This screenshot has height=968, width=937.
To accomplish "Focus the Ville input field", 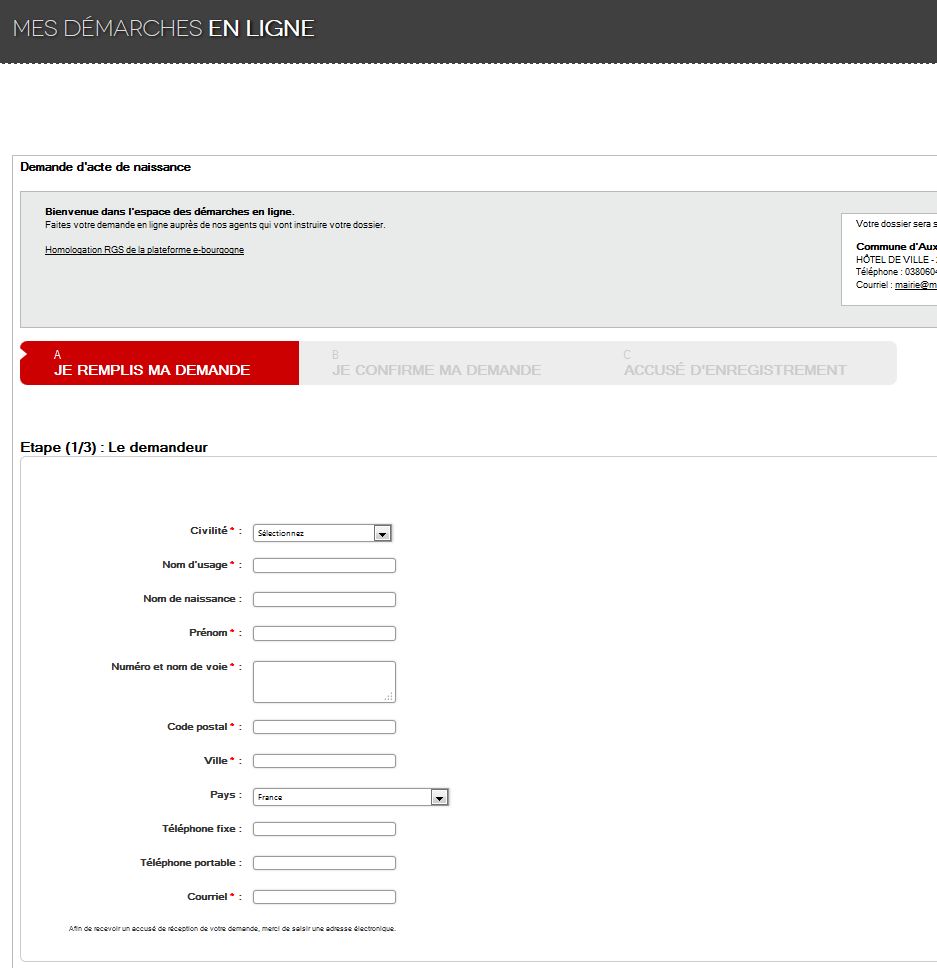I will [324, 761].
